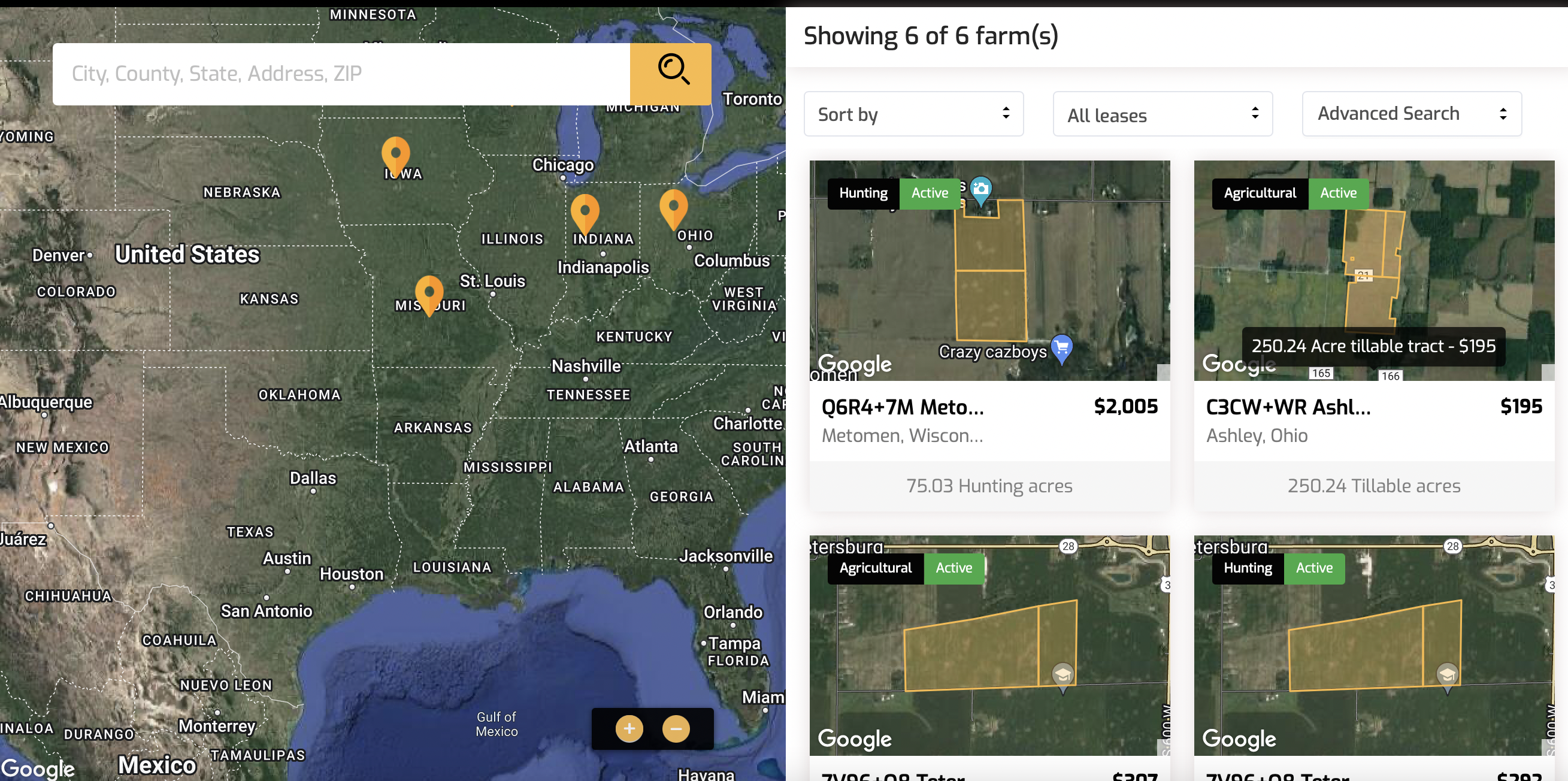Click the Active badge on bottom-right Hunting listing
The height and width of the screenshot is (781, 1568).
(1313, 568)
